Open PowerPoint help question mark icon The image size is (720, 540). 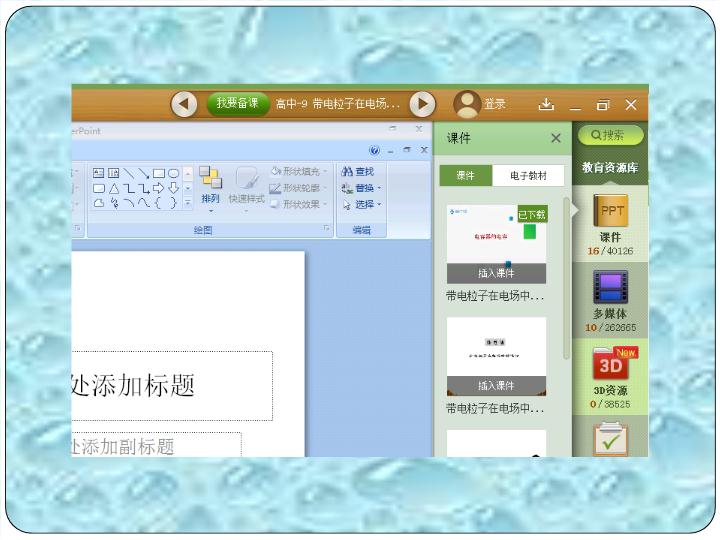coord(375,150)
